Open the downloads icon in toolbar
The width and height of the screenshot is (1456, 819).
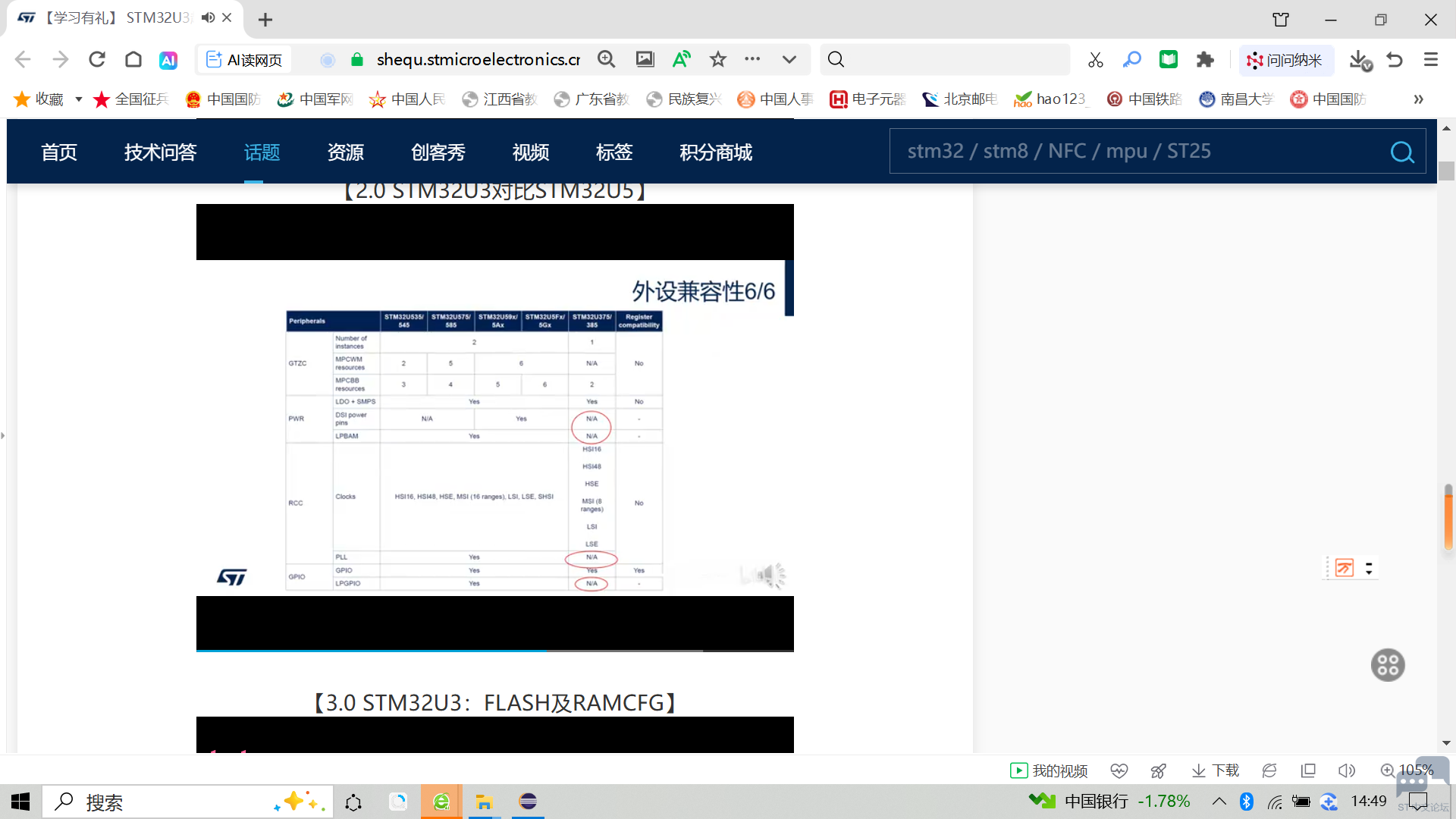1361,60
